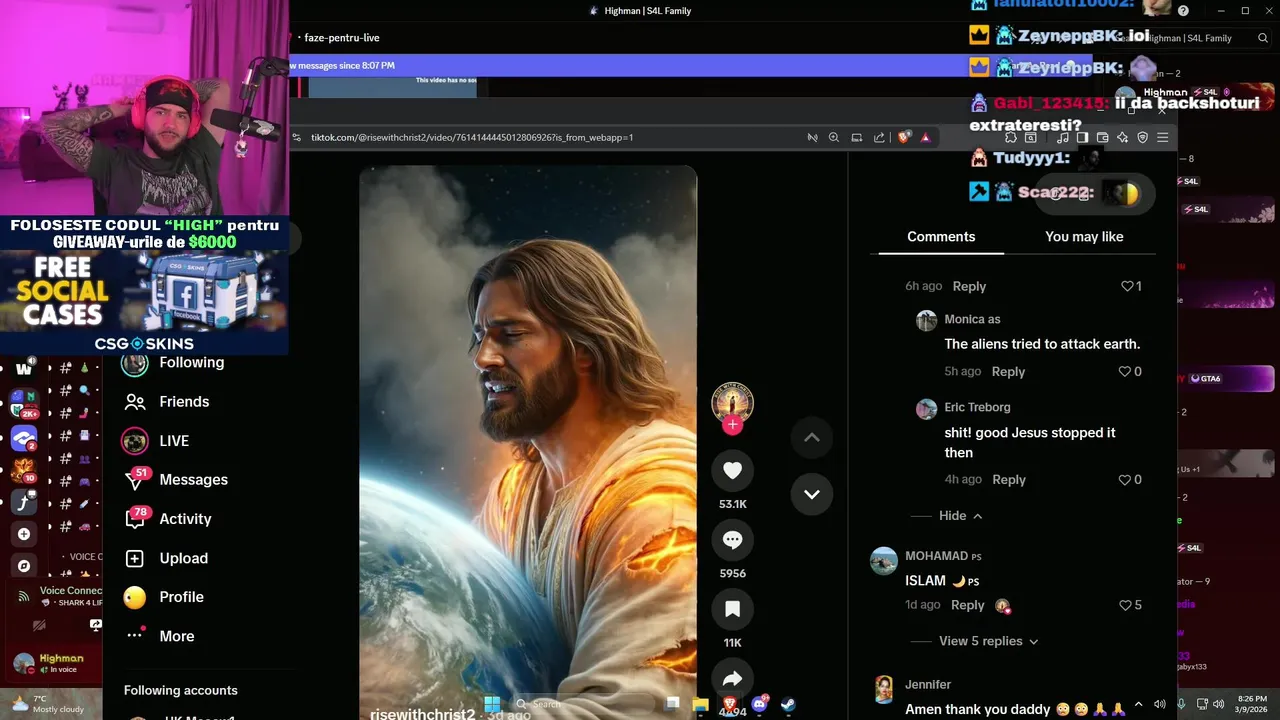Open Brave Shields lion icon
This screenshot has height=720, width=1280.
(x=904, y=138)
